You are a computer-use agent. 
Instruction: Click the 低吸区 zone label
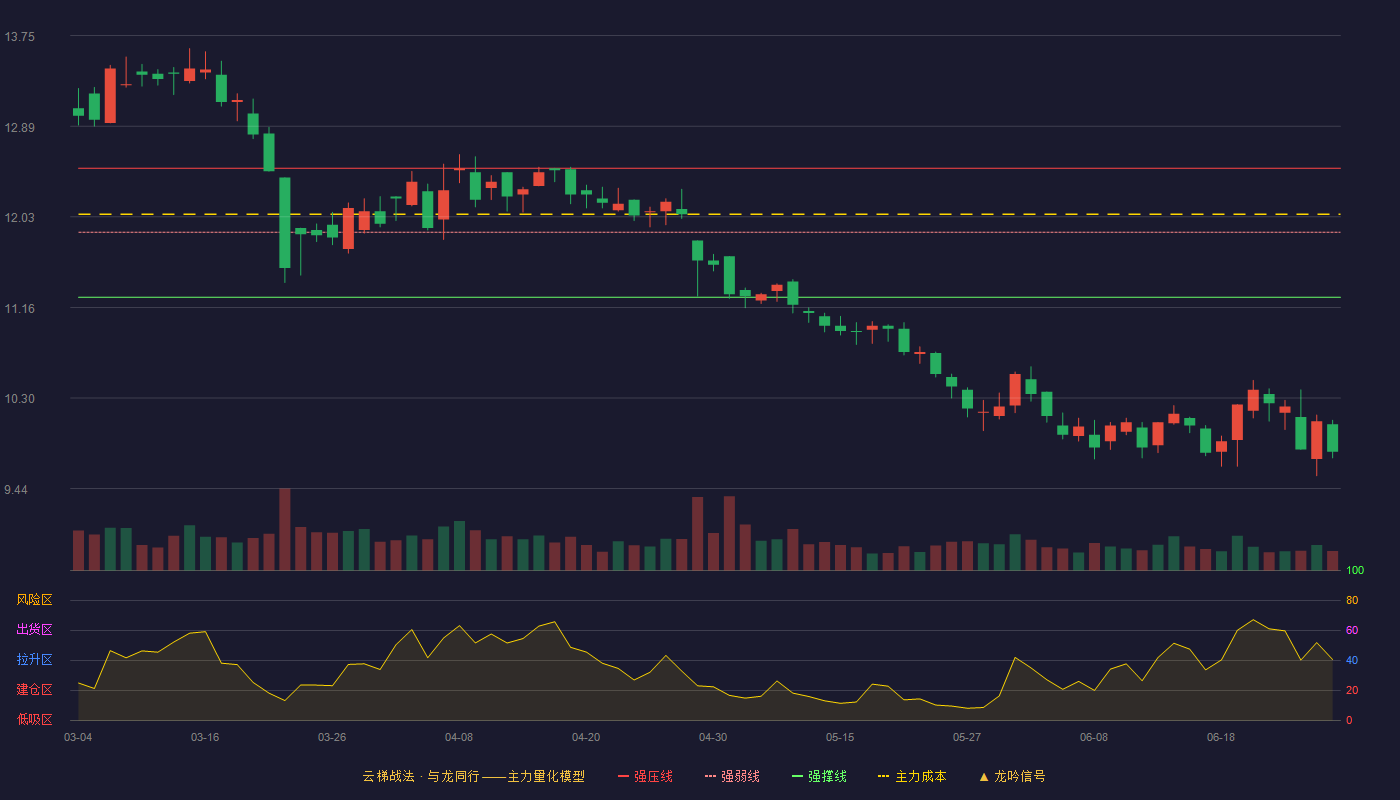34,719
